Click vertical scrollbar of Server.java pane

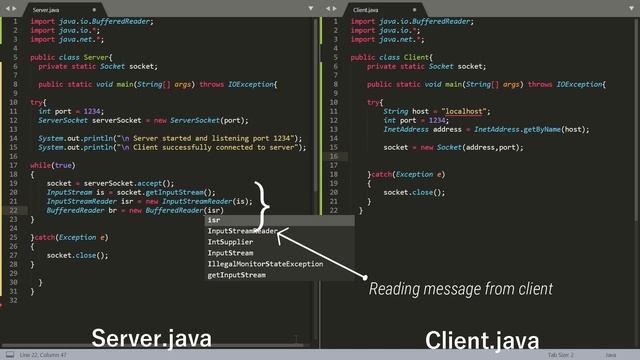(x=316, y=105)
